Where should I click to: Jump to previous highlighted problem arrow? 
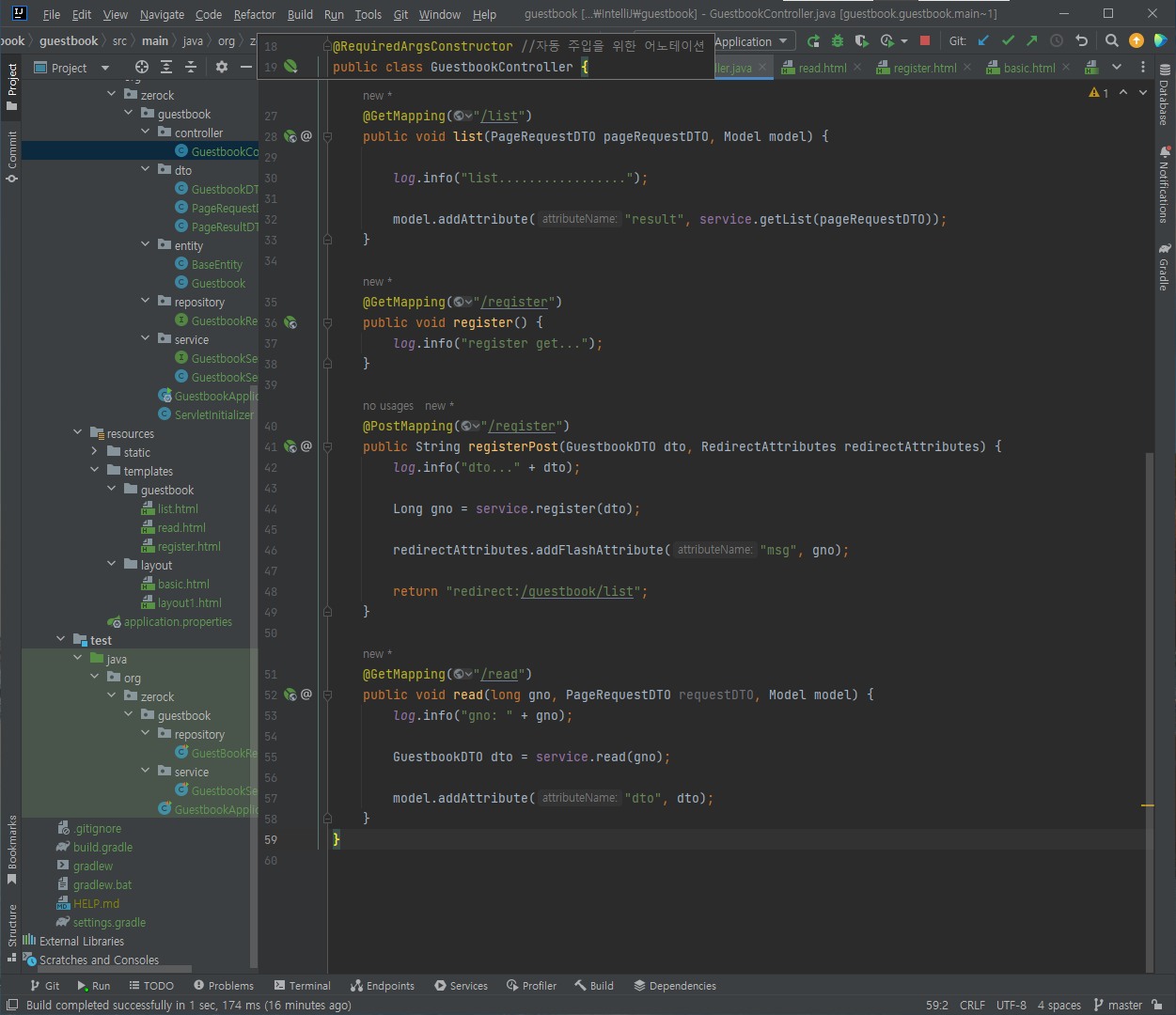1123,92
